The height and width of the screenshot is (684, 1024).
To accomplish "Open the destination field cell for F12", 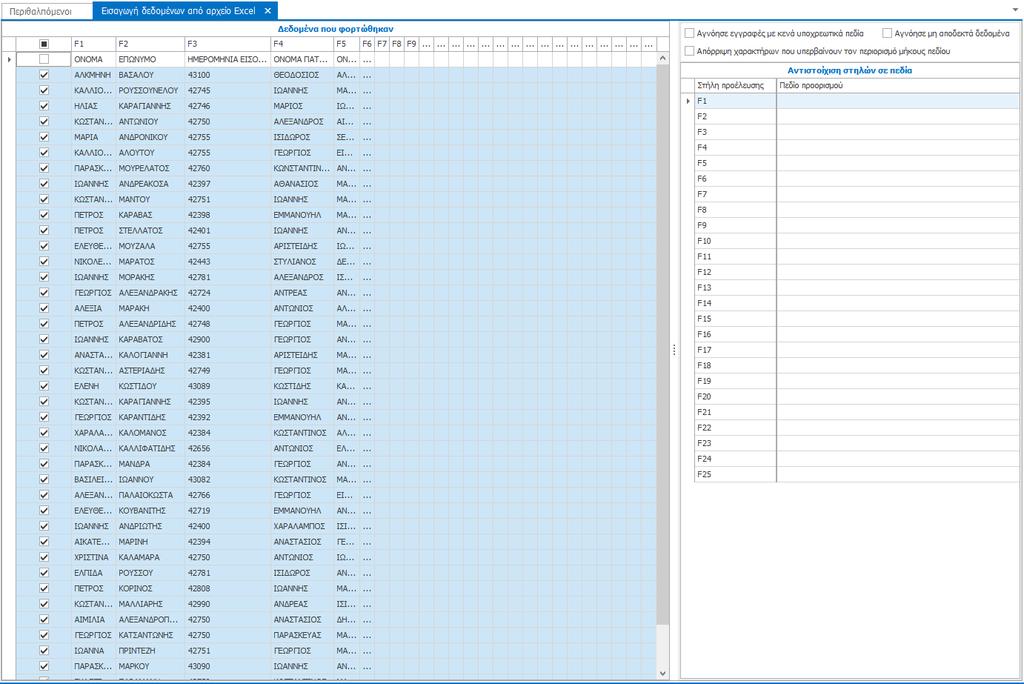I will pos(897,272).
